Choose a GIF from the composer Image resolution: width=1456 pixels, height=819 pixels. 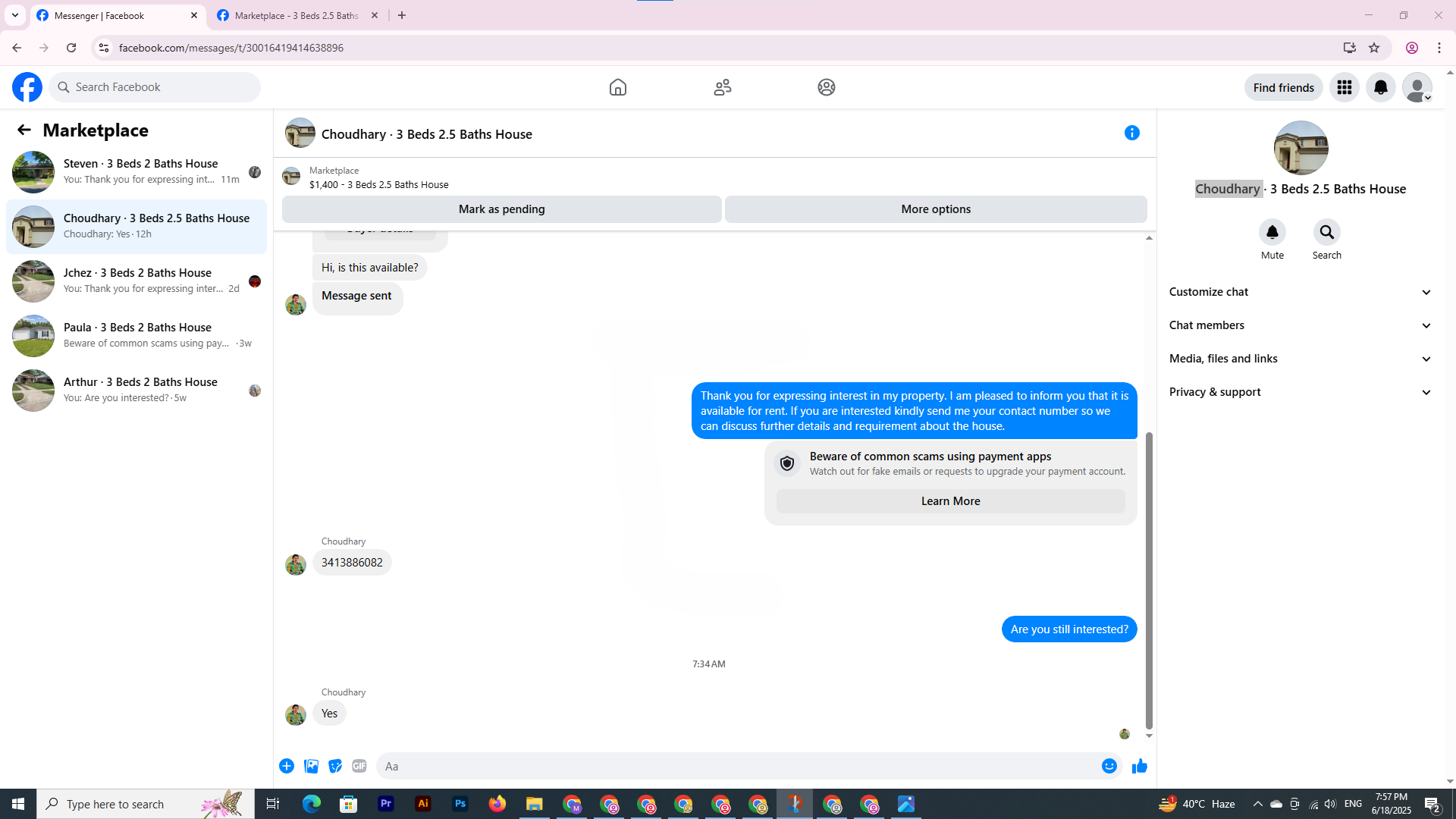(x=359, y=766)
